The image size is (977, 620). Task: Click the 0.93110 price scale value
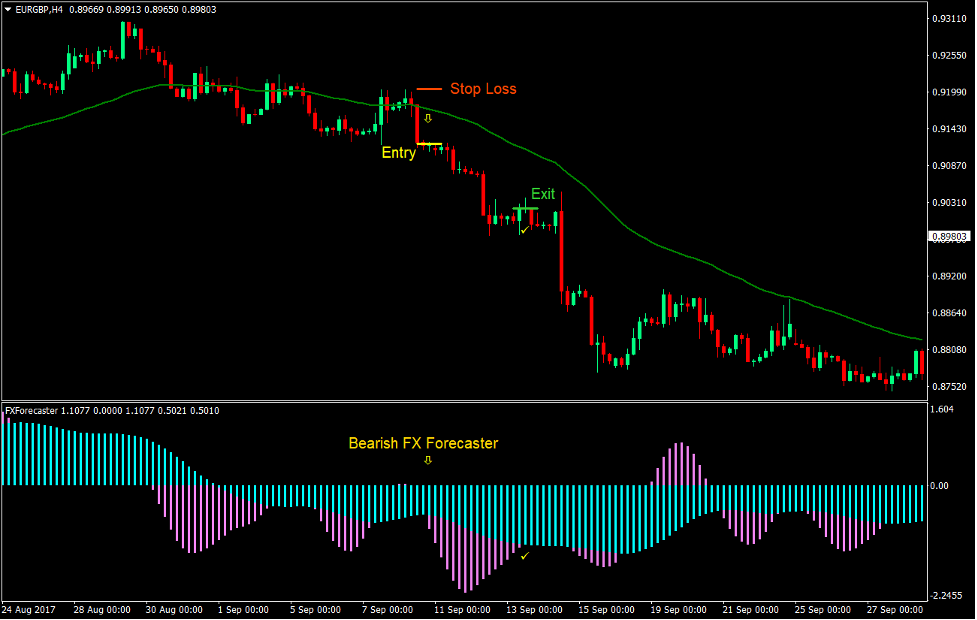coord(950,18)
